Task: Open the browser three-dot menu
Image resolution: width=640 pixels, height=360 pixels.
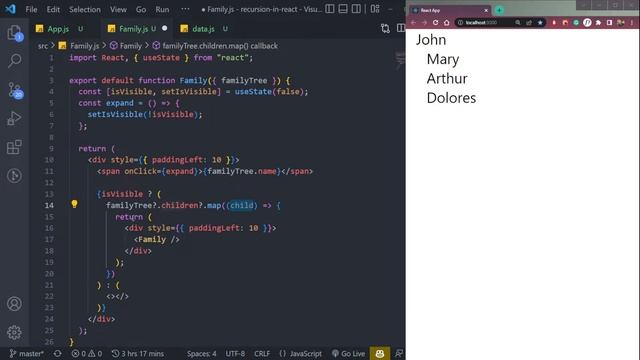Action: [x=632, y=22]
